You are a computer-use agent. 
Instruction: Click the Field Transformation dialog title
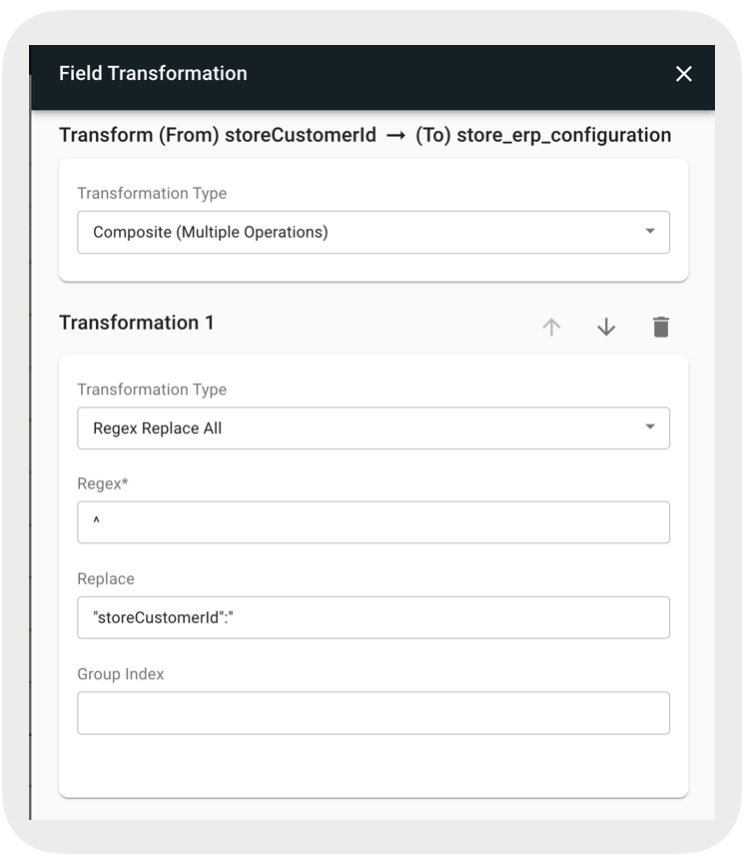[x=153, y=73]
